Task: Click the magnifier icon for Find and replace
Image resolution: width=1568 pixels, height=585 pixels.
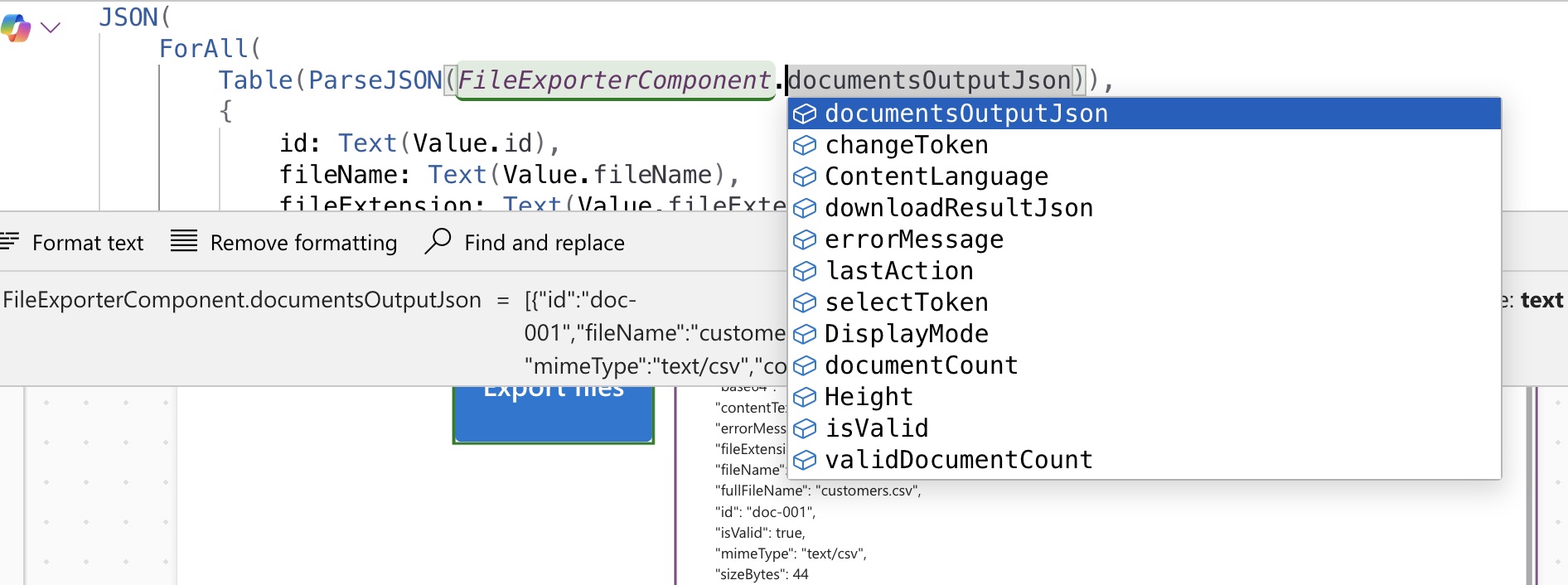Action: pyautogui.click(x=438, y=241)
